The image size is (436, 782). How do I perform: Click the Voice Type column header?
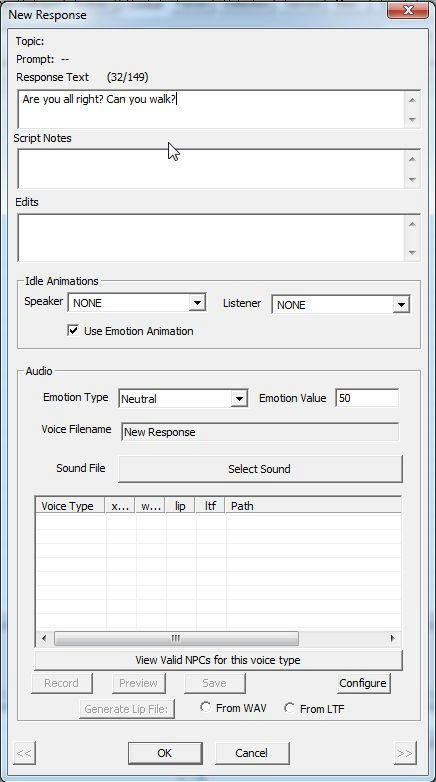pos(70,506)
